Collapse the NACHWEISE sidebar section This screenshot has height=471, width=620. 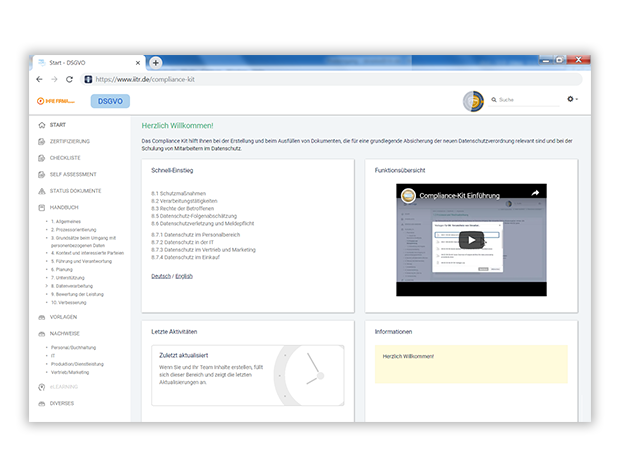[x=65, y=334]
